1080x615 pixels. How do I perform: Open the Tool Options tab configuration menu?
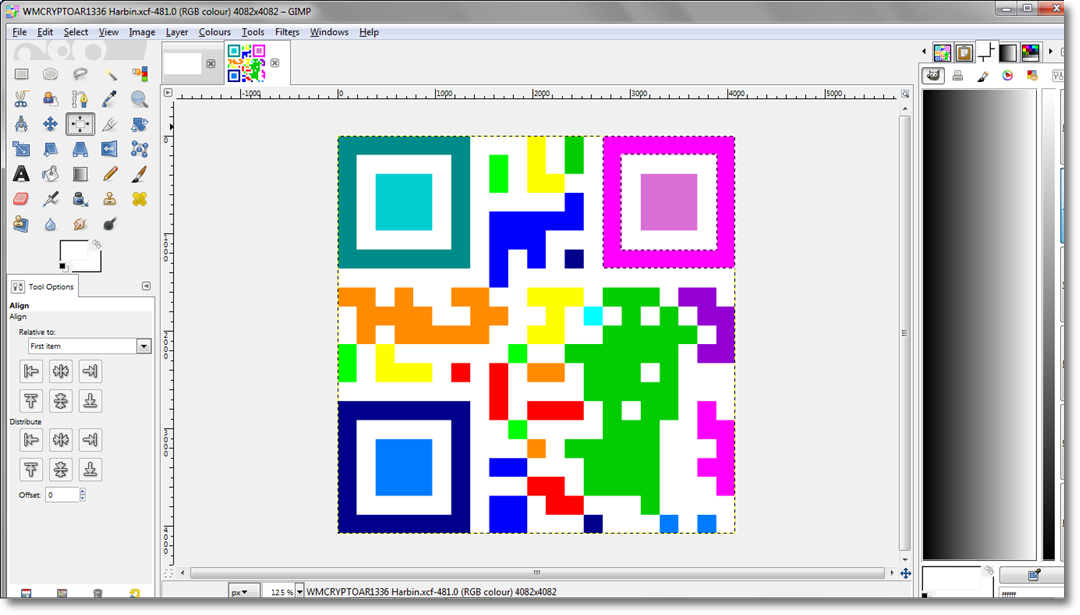coord(146,286)
